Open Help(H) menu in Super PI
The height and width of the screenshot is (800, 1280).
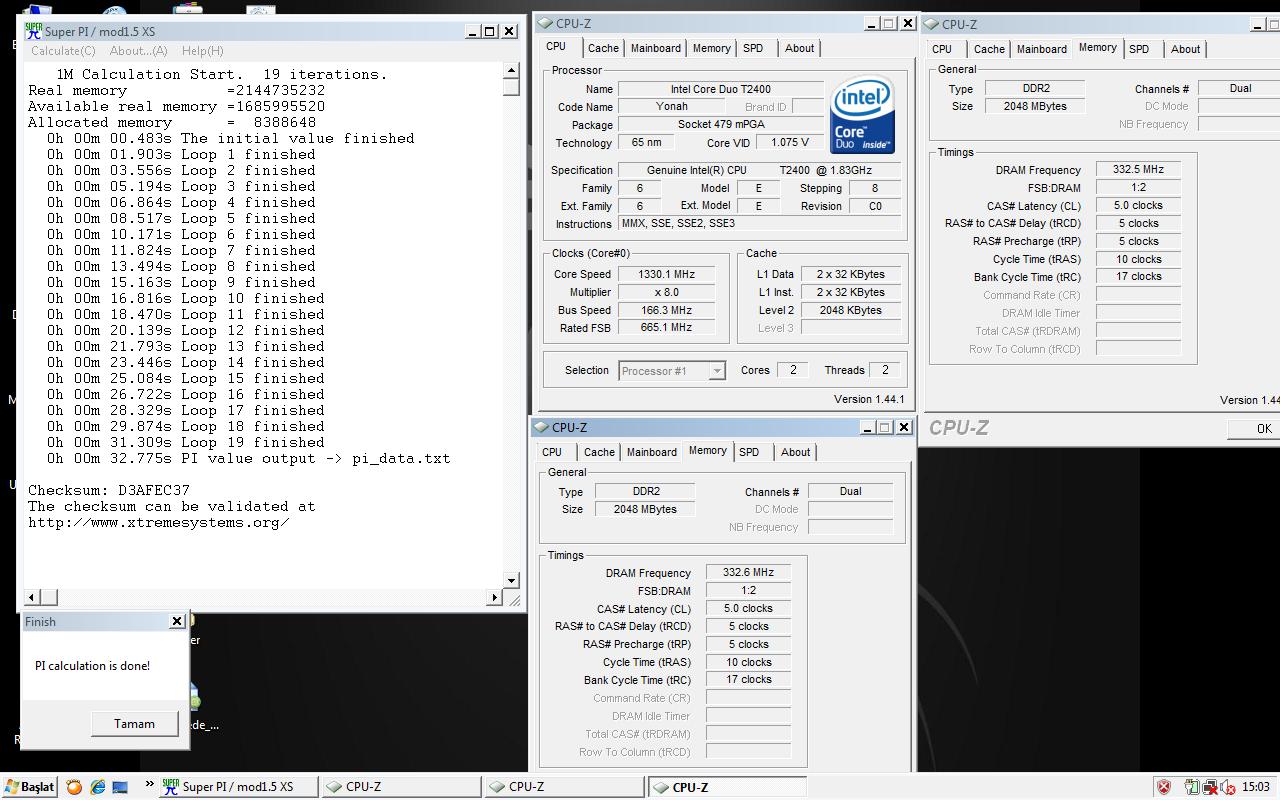(x=202, y=50)
